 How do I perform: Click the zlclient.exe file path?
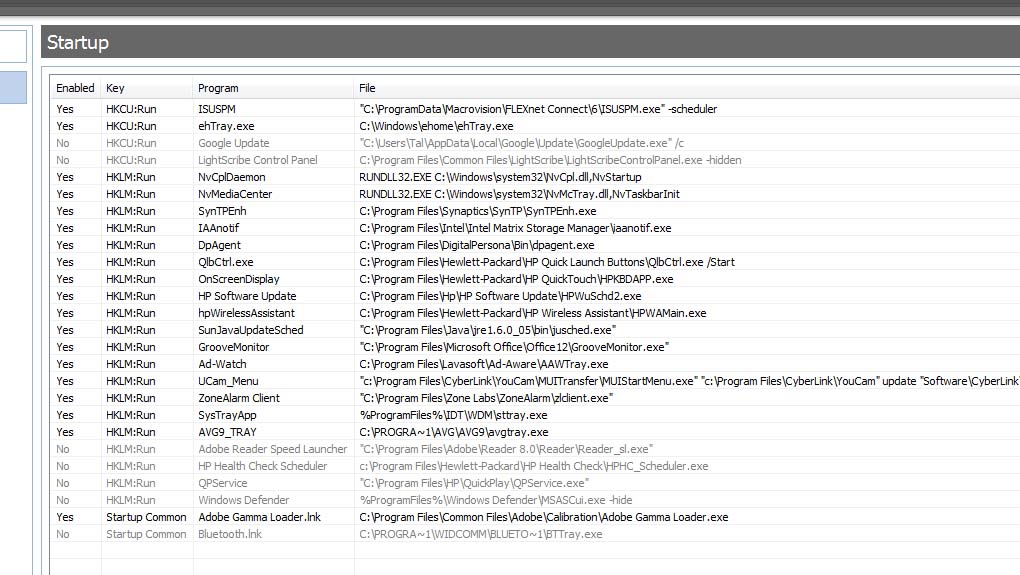point(486,398)
